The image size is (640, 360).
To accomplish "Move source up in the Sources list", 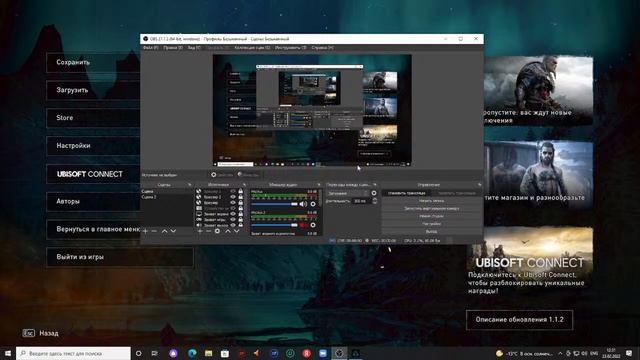I will tap(228, 231).
